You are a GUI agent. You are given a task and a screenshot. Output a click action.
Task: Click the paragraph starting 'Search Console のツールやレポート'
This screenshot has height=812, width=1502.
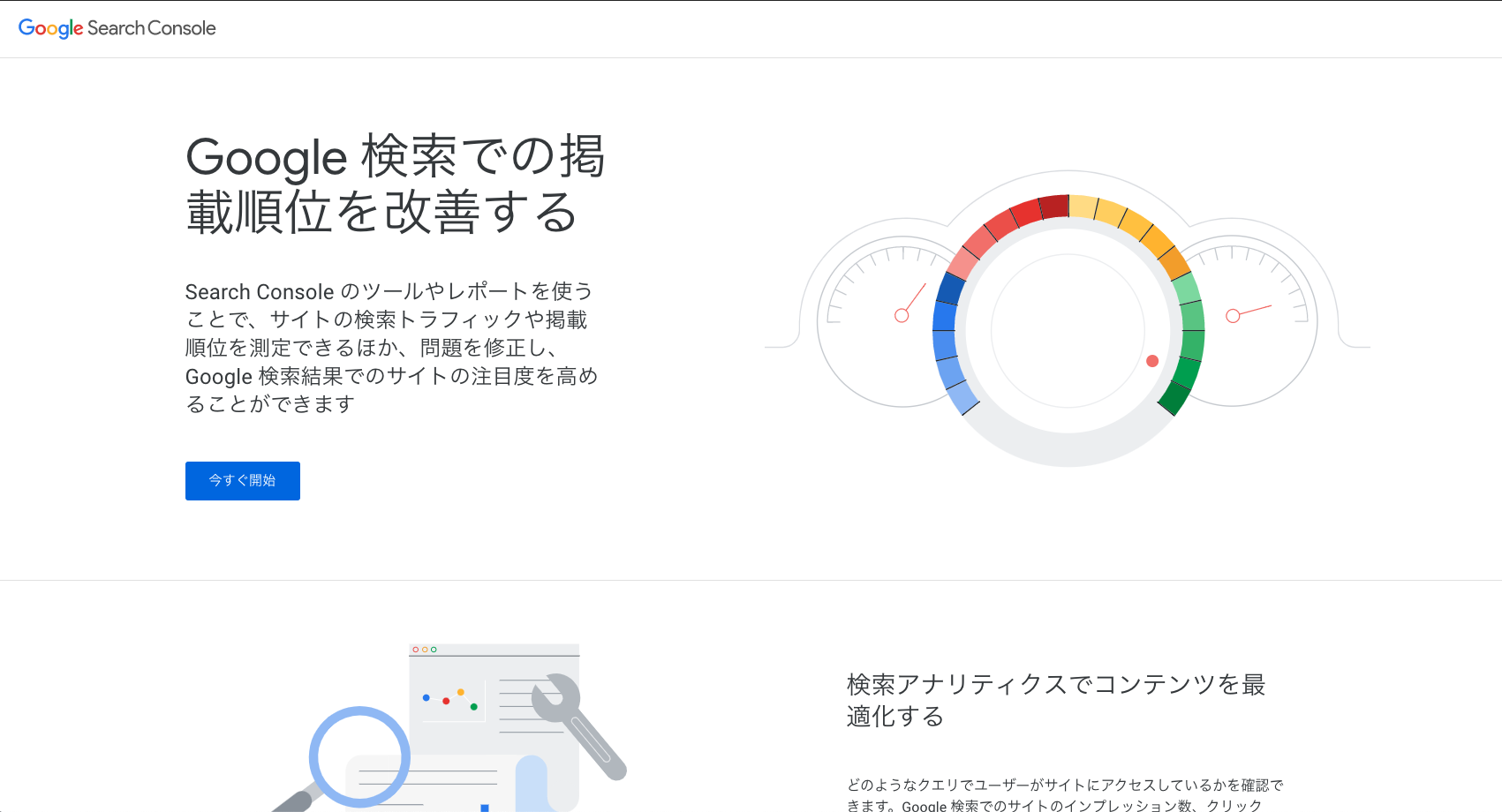coord(391,348)
